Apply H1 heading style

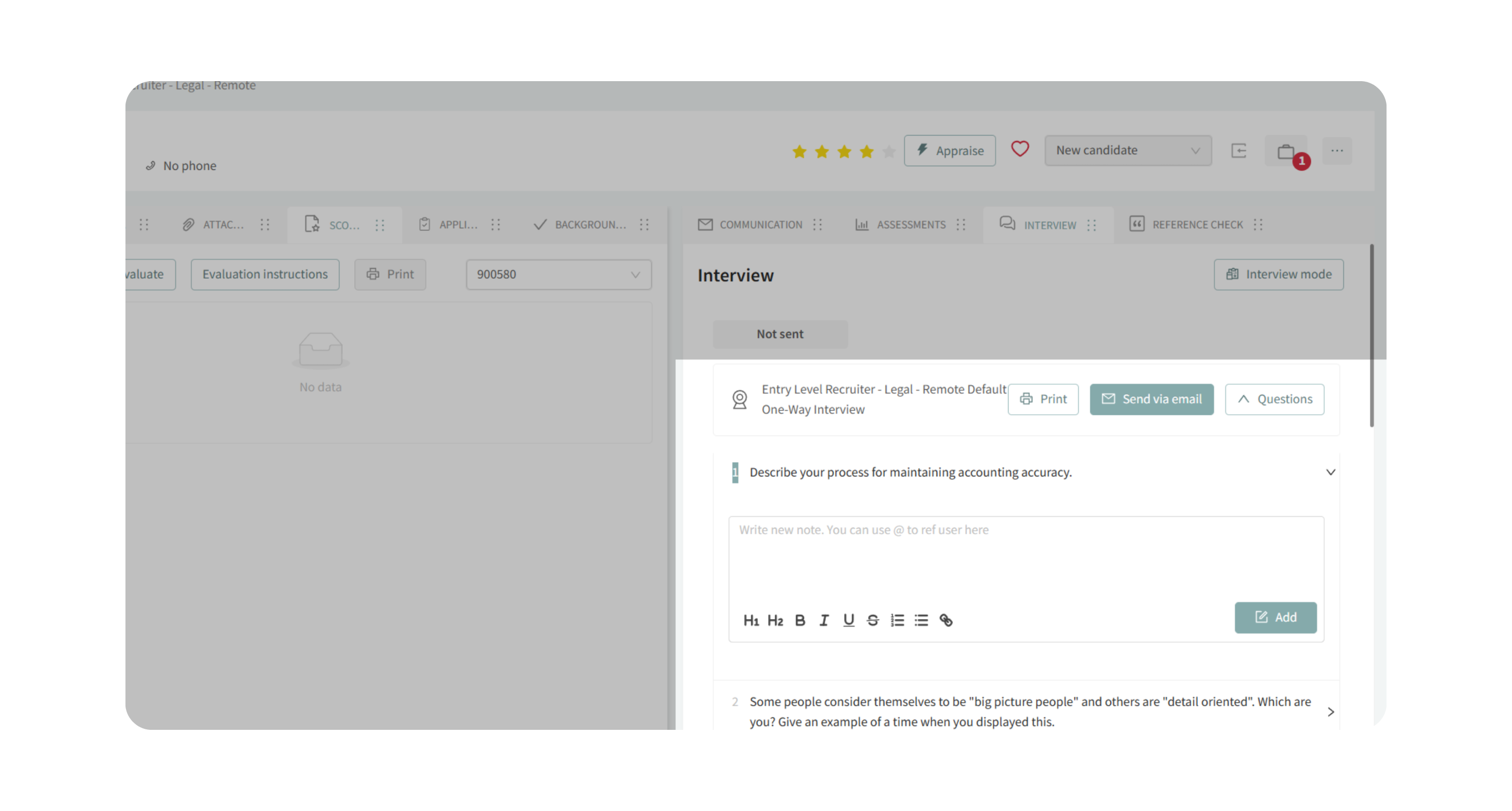(x=751, y=620)
